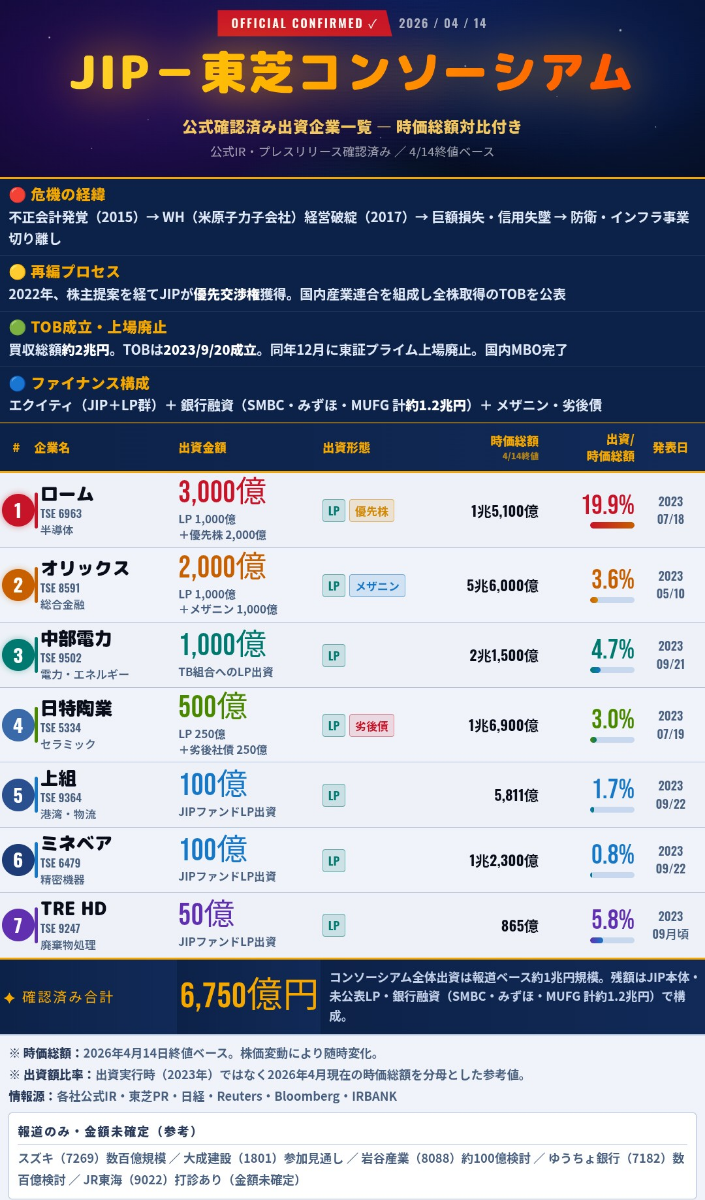The width and height of the screenshot is (705, 1200).
Task: Click the 2,000億 investment amount
Action: (x=222, y=567)
